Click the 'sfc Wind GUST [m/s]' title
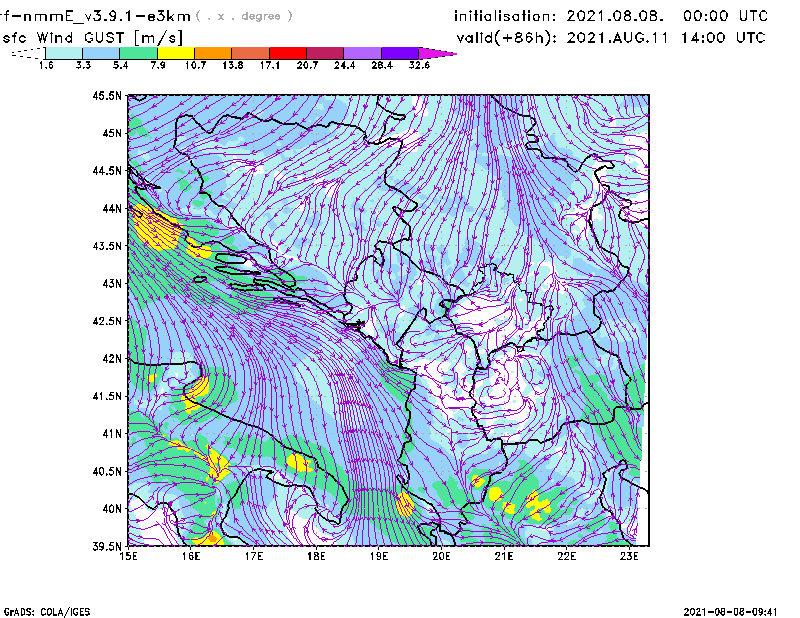 [92, 38]
